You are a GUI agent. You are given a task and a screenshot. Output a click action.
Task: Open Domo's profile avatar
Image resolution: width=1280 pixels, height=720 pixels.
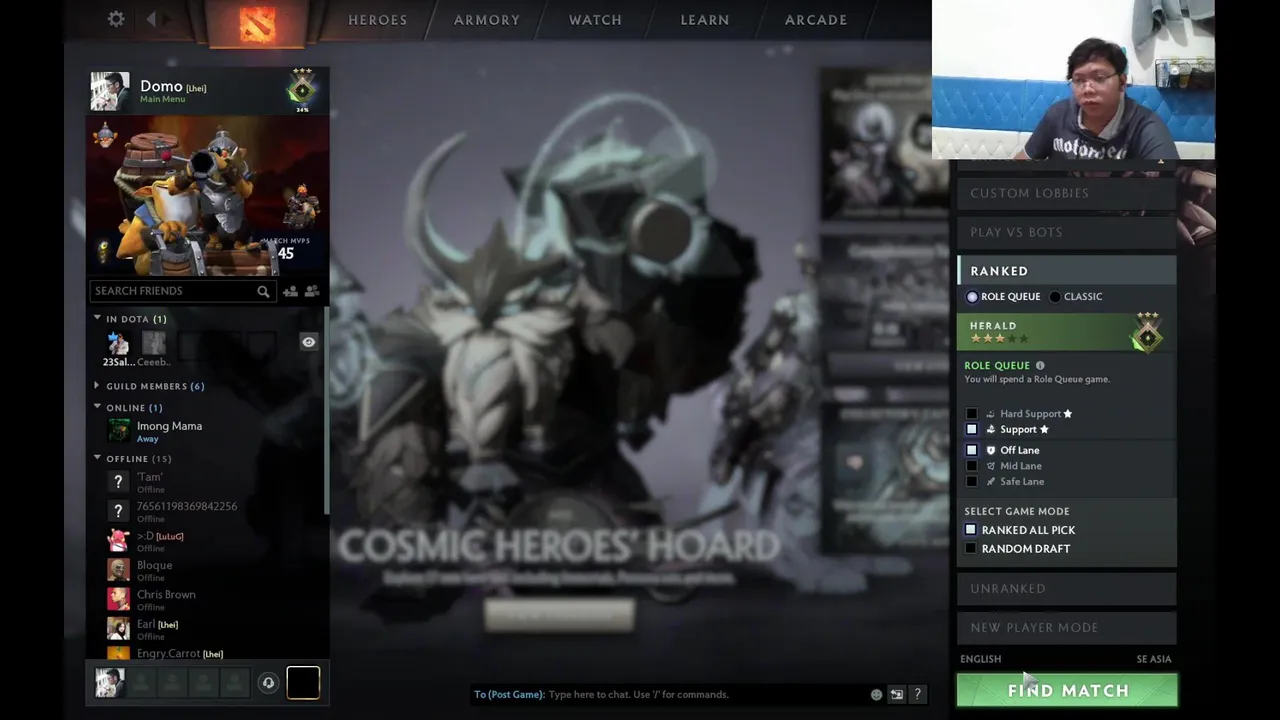click(x=110, y=91)
